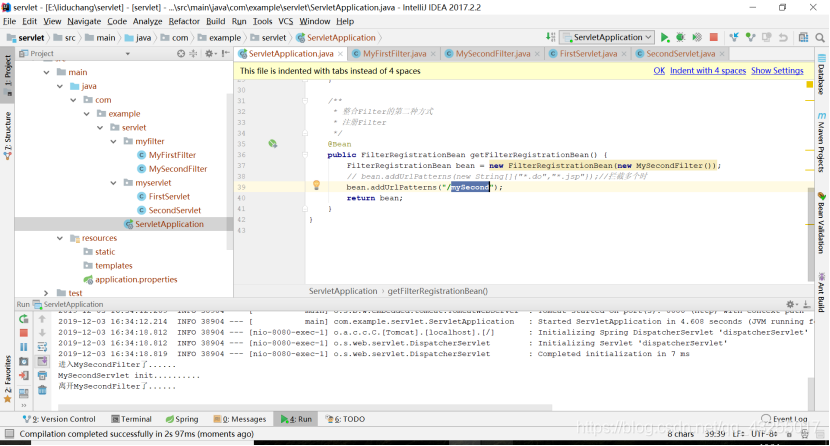Stop the running application in main toolbar
The height and width of the screenshot is (446, 830).
tap(714, 38)
